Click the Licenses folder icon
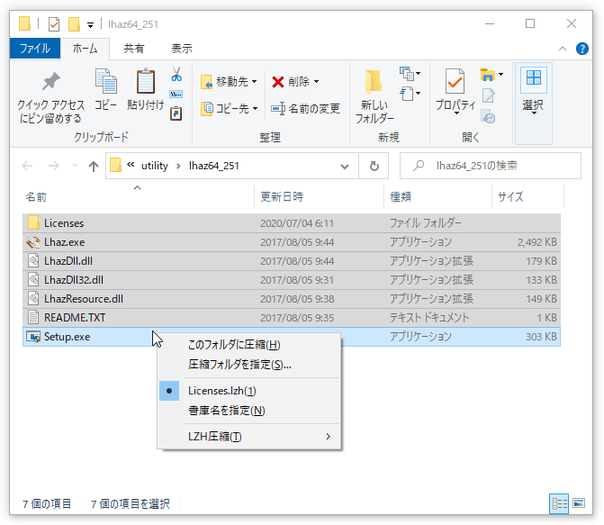604x525 pixels. pos(34,223)
